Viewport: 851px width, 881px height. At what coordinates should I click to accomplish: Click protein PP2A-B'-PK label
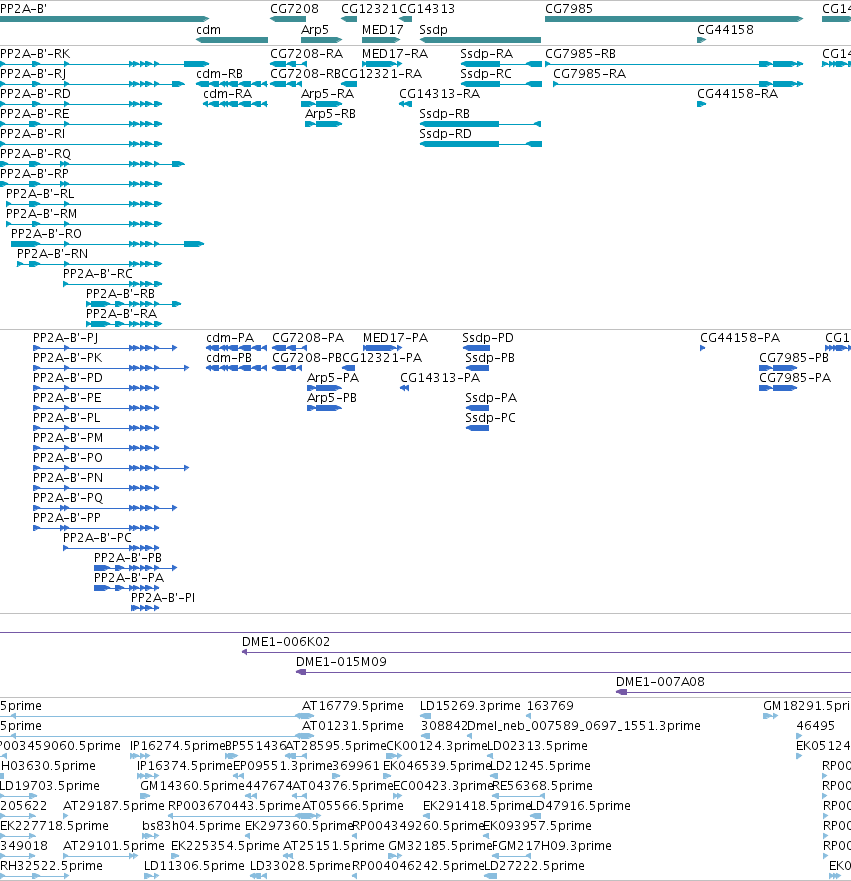67,358
